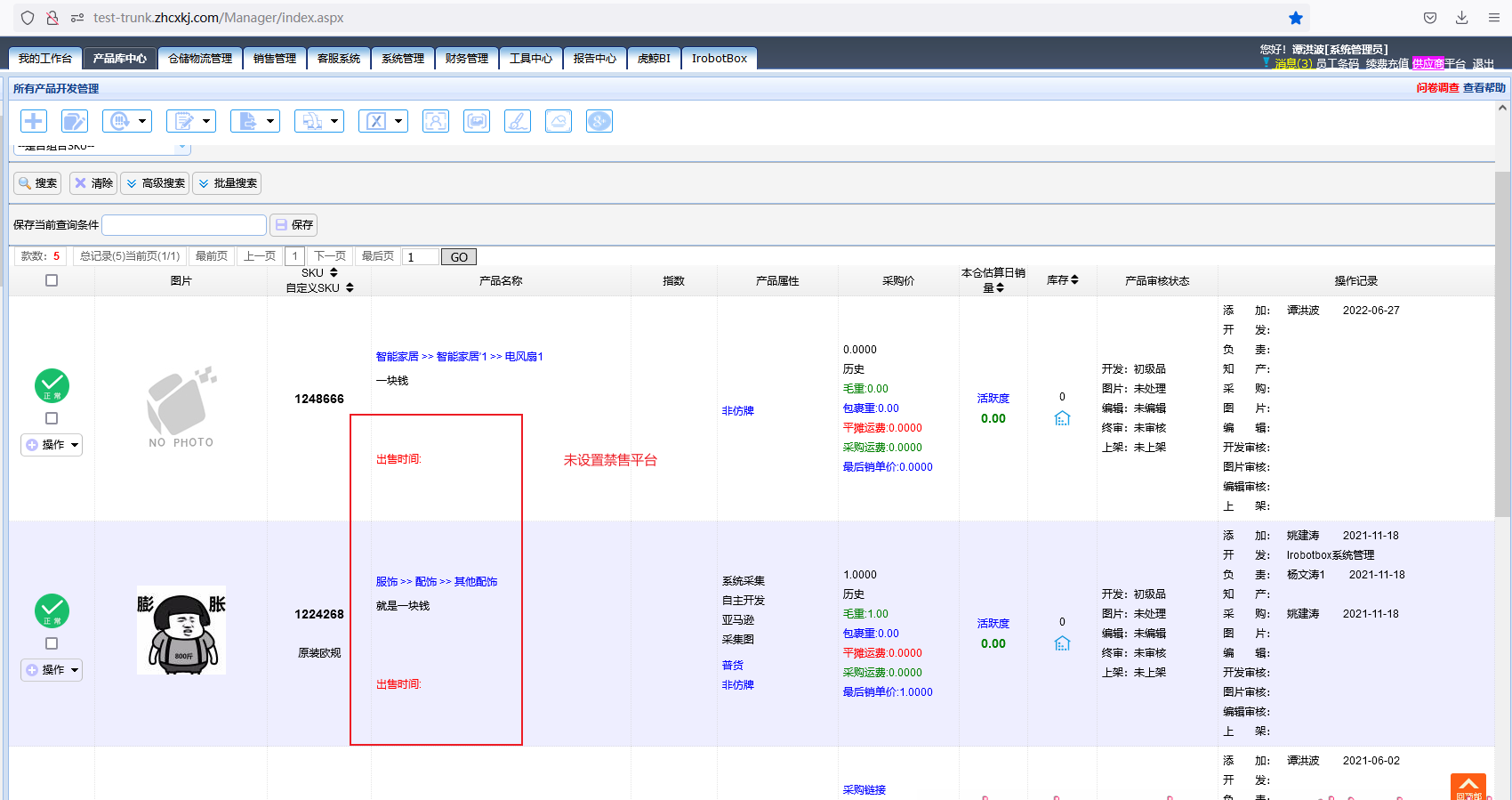Click the person portrait frame toolbar icon
This screenshot has width=1512, height=800.
pyautogui.click(x=436, y=121)
